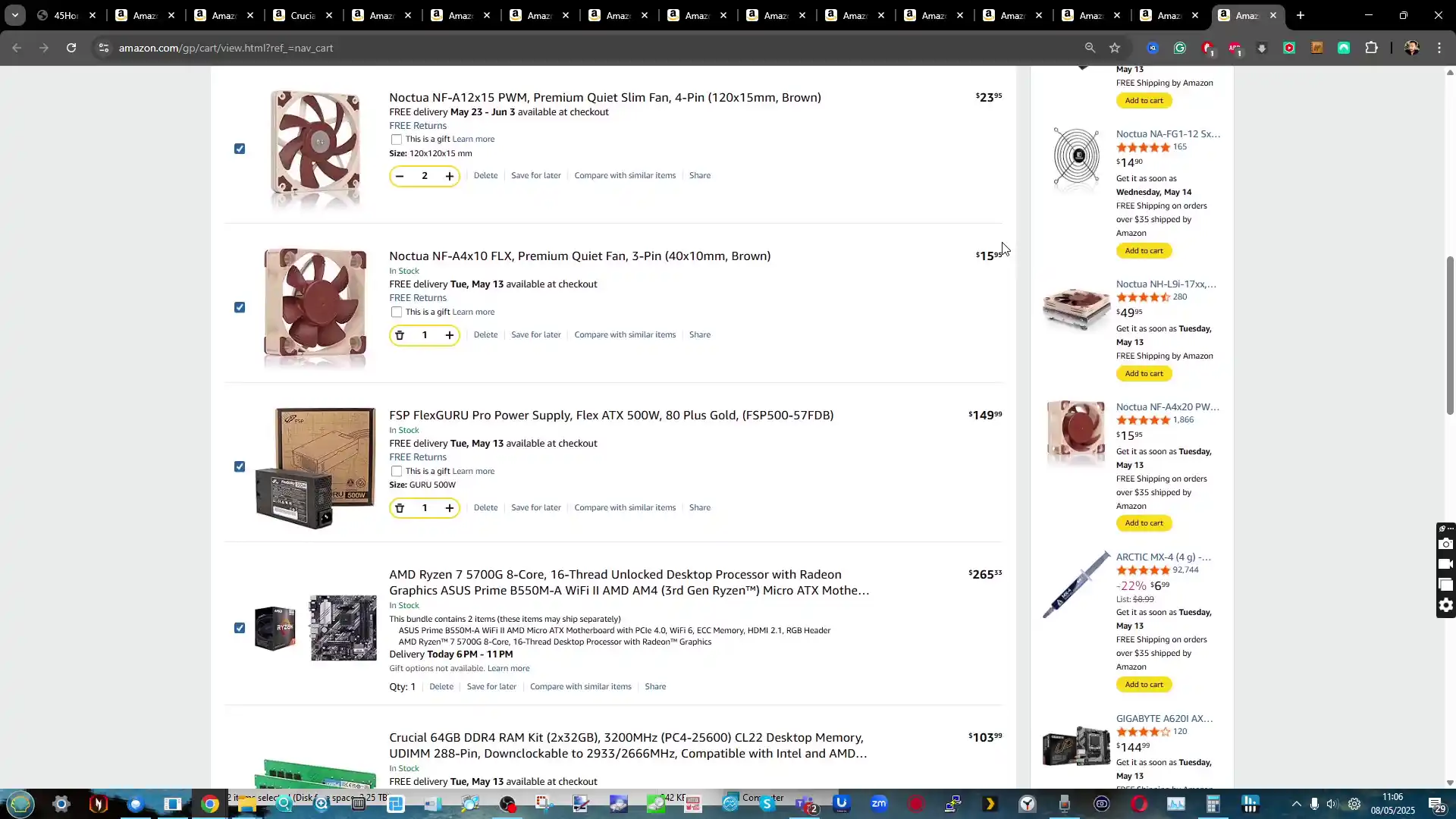Open Chrome three-dot menu
The width and height of the screenshot is (1456, 819).
1439,48
